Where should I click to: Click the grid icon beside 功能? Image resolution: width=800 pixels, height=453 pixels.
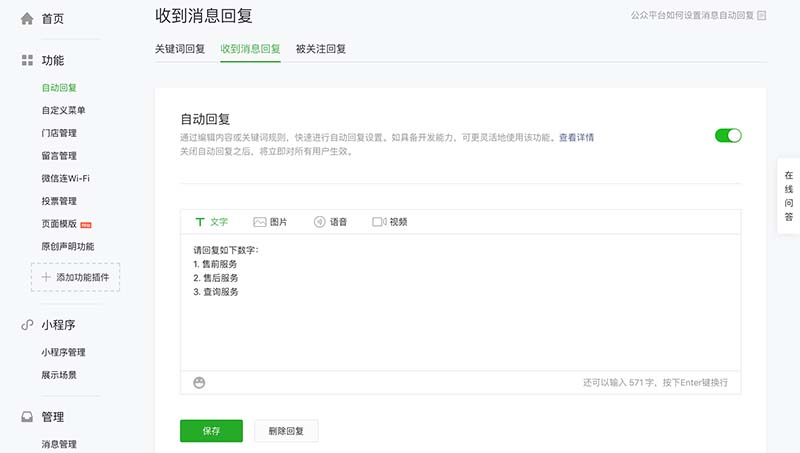coord(27,60)
